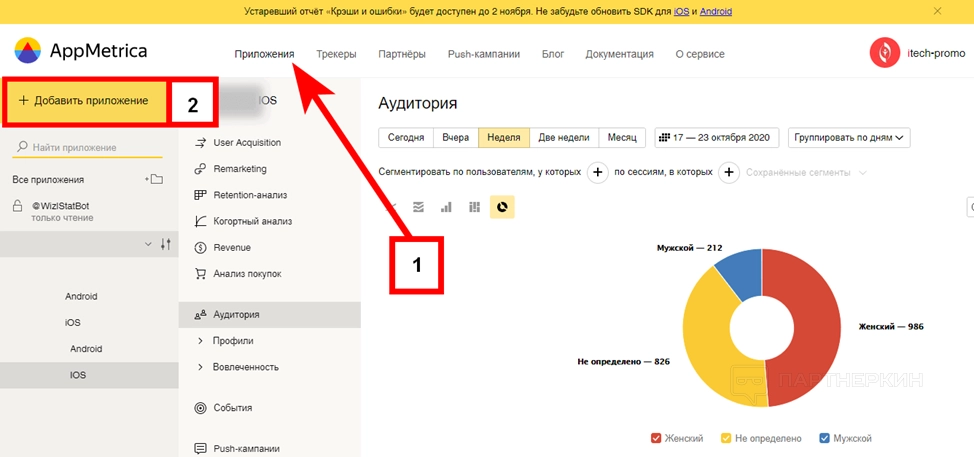Expand the Профили section
The height and width of the screenshot is (457, 974).
pos(201,341)
